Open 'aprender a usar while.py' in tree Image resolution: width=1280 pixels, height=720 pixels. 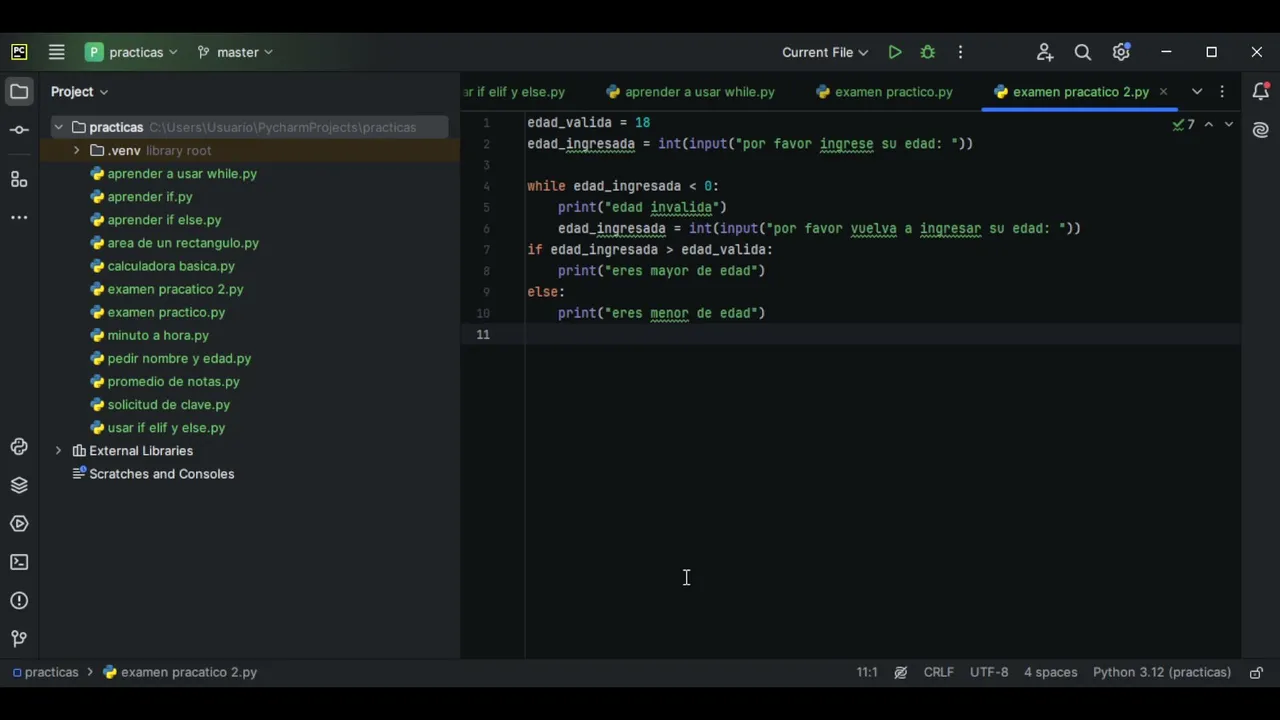(x=173, y=174)
